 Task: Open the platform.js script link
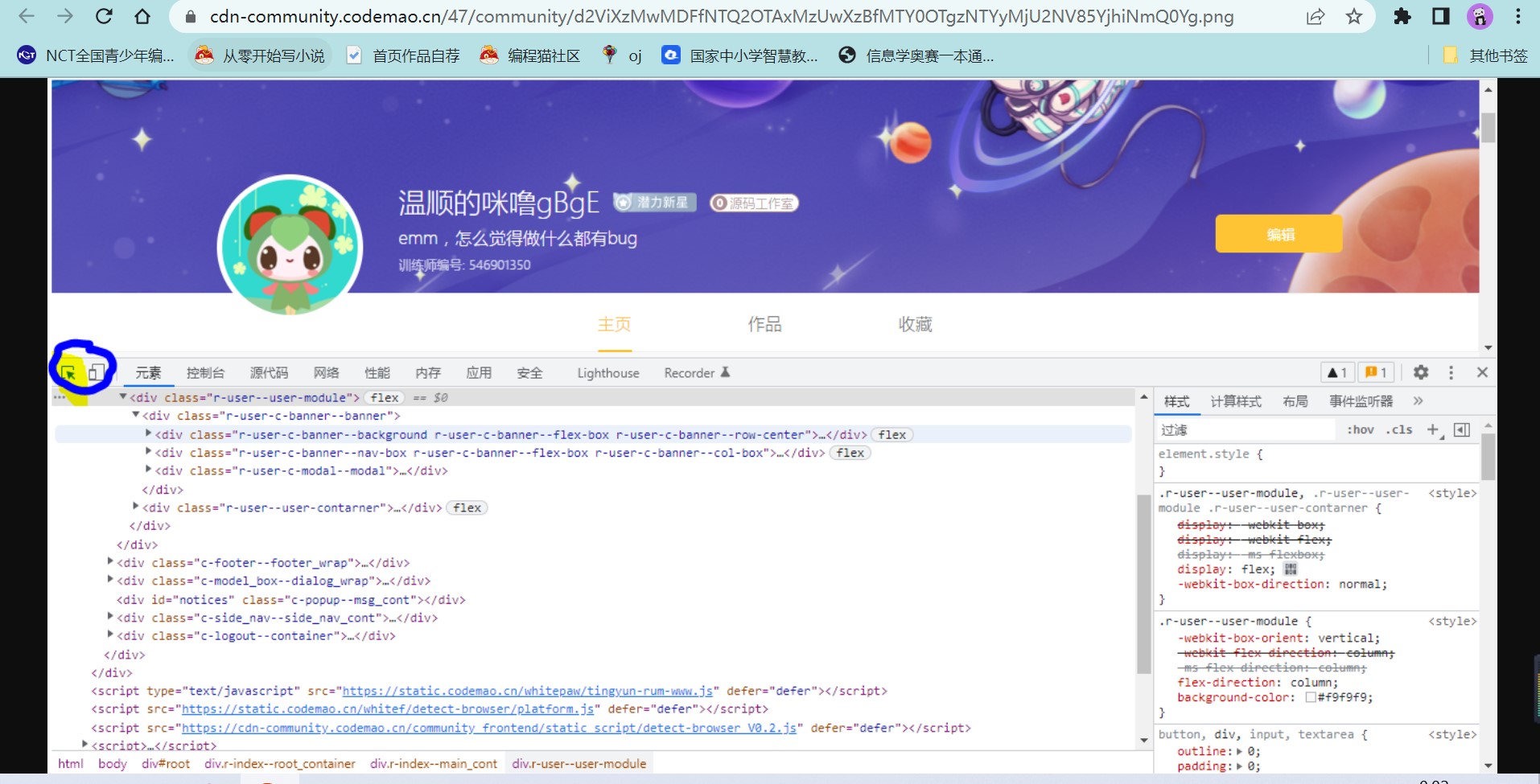coord(388,709)
